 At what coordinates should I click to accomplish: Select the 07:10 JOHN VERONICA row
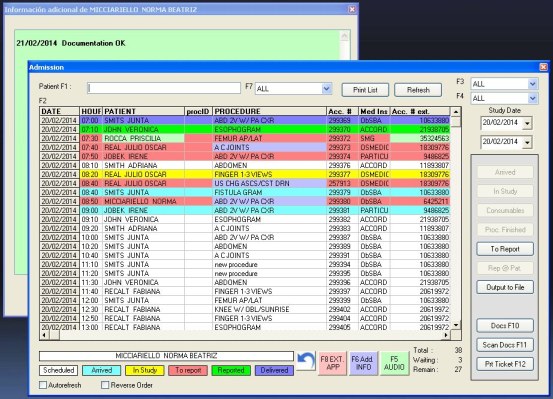tap(245, 129)
